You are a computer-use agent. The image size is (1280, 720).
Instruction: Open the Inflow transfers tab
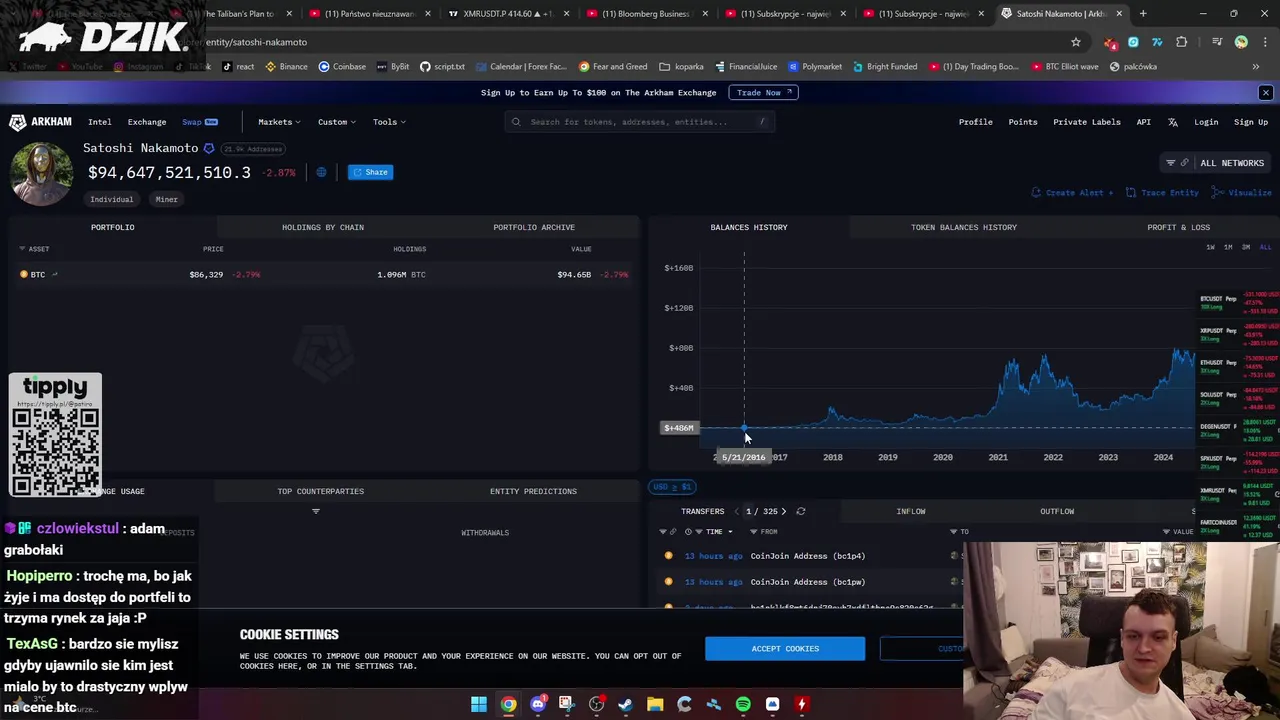911,511
